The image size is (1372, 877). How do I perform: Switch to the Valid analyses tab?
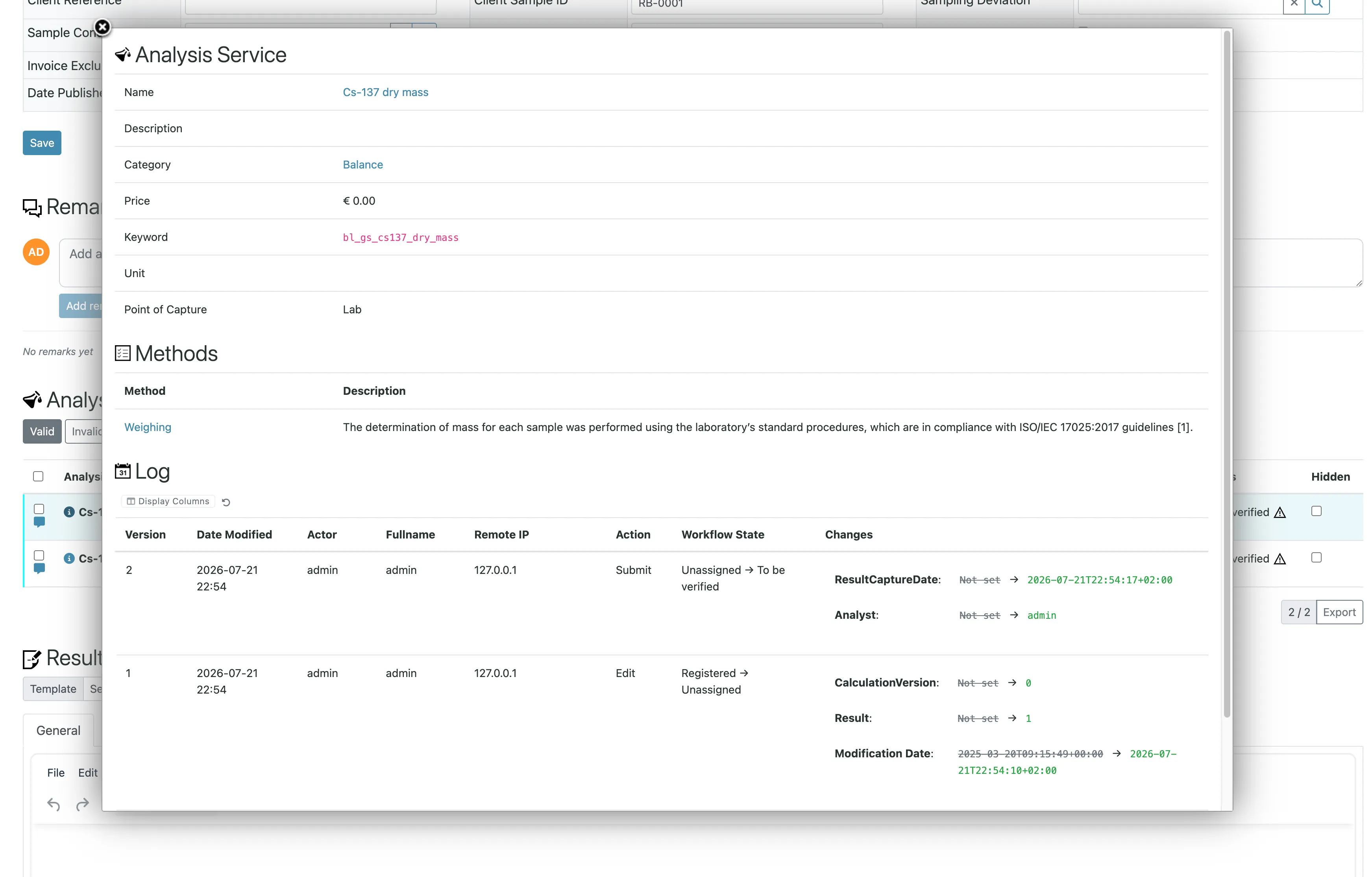pos(42,431)
